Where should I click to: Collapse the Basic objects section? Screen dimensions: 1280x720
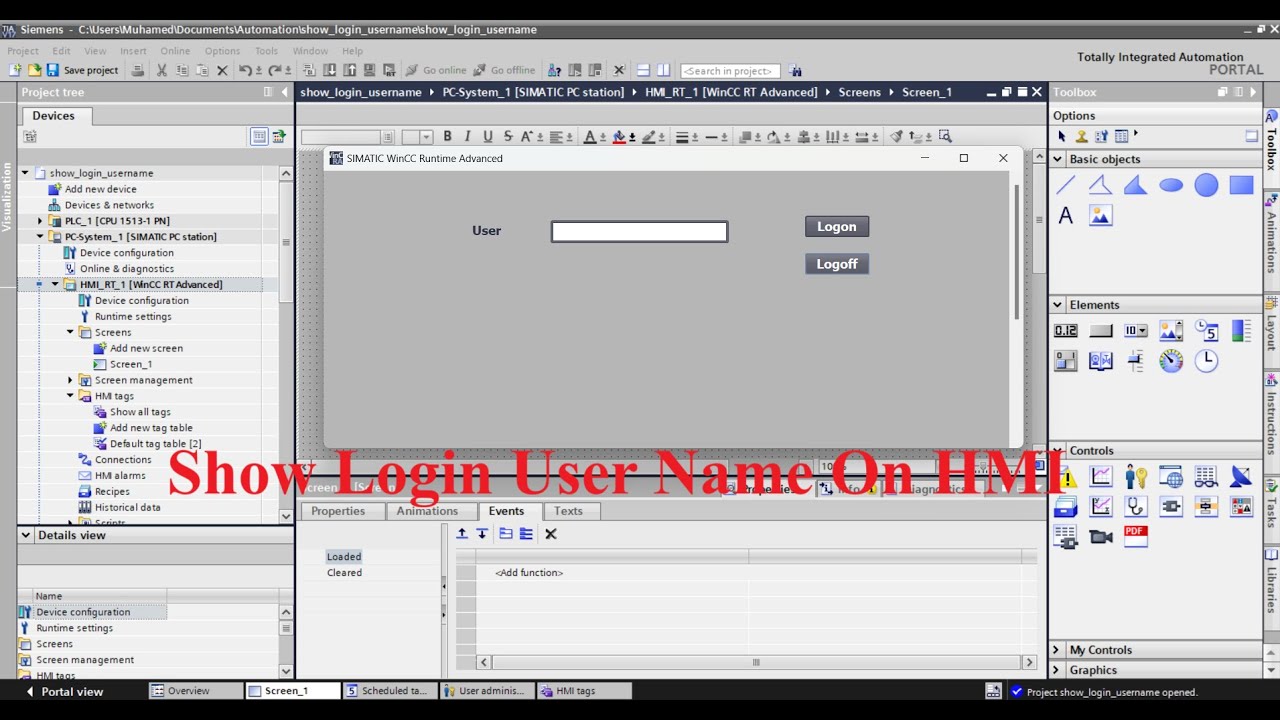1057,159
